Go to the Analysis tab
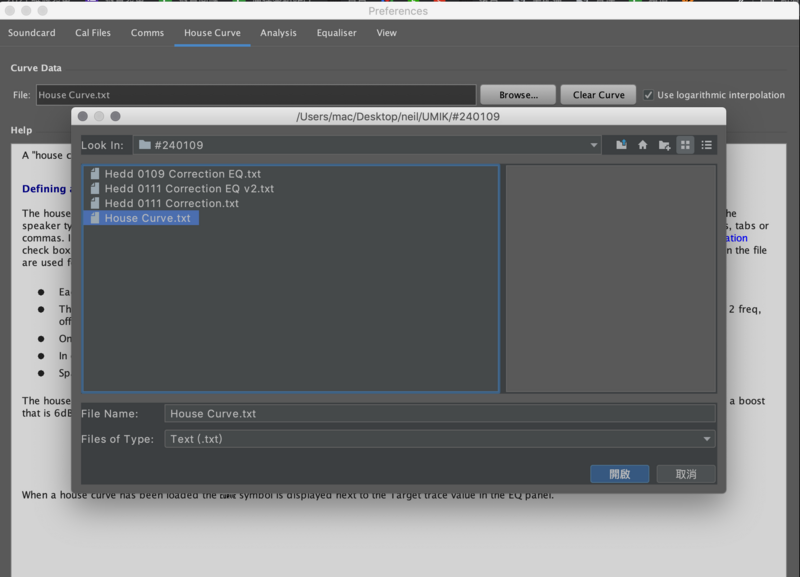This screenshot has width=800, height=577. tap(278, 33)
